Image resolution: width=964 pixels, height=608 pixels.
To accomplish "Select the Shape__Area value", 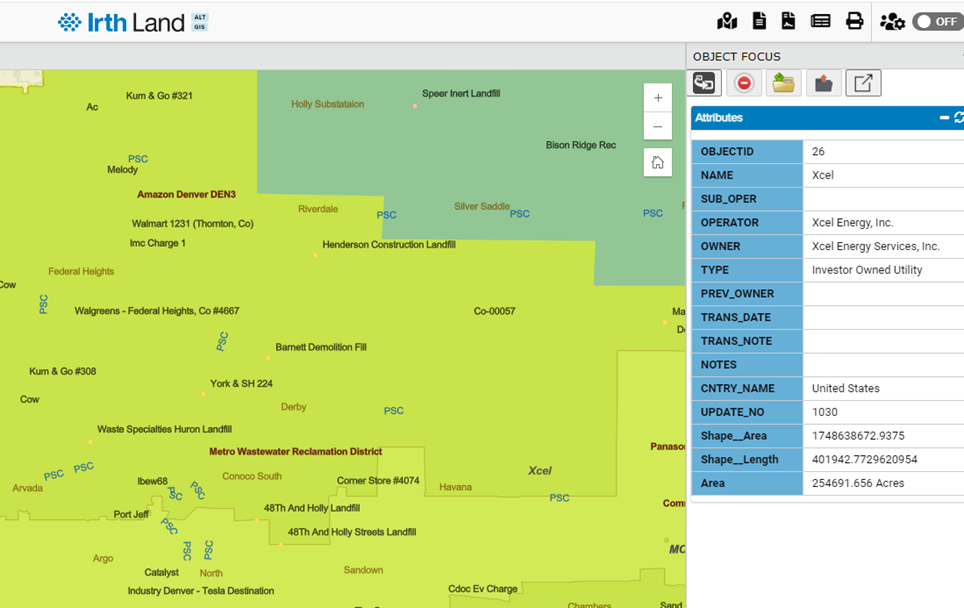I will [858, 436].
